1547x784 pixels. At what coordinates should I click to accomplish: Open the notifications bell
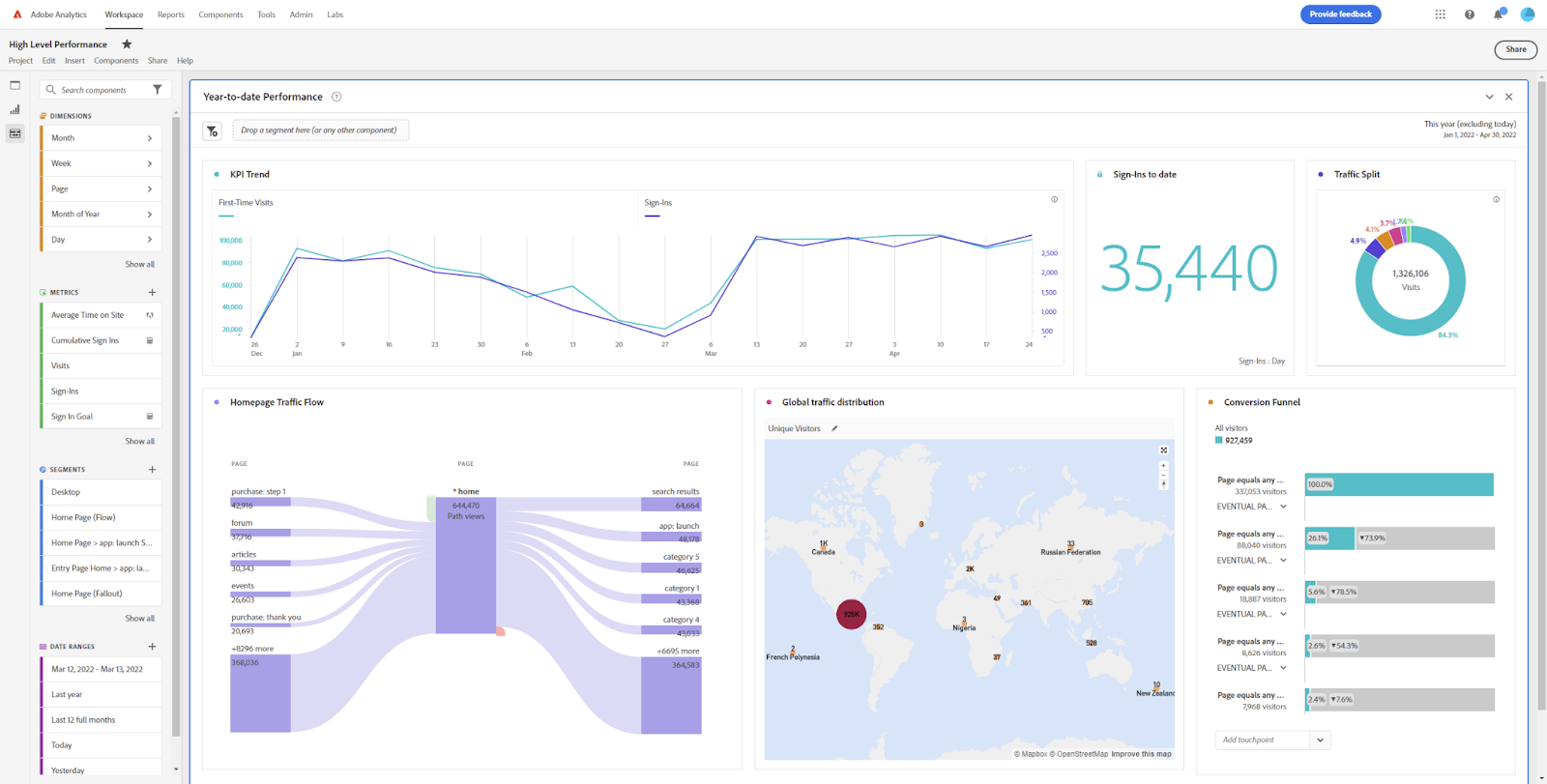click(x=1498, y=15)
